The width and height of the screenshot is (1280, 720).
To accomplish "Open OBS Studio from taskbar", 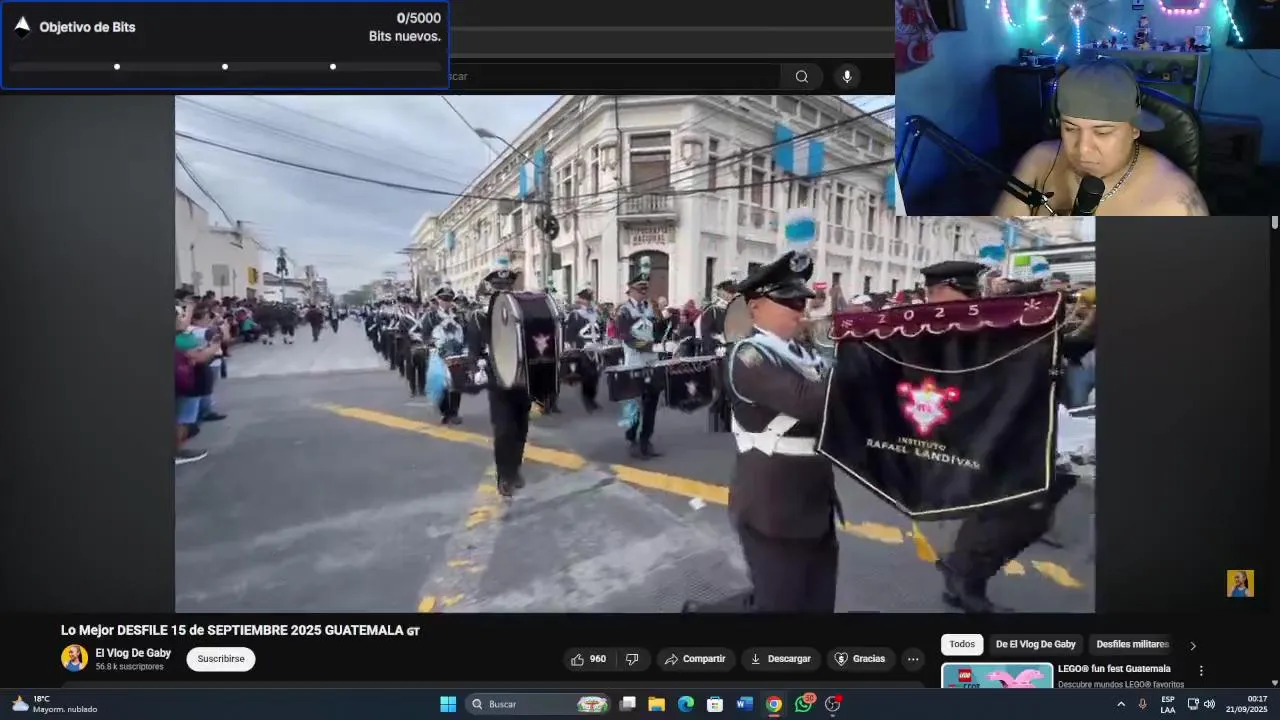I will (833, 704).
